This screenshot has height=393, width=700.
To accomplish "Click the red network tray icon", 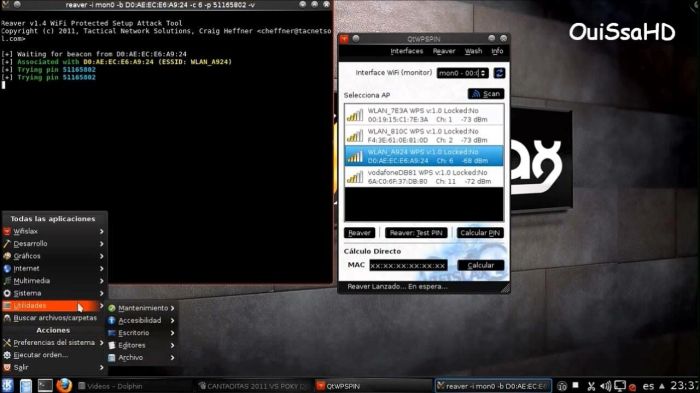I will 632,387.
